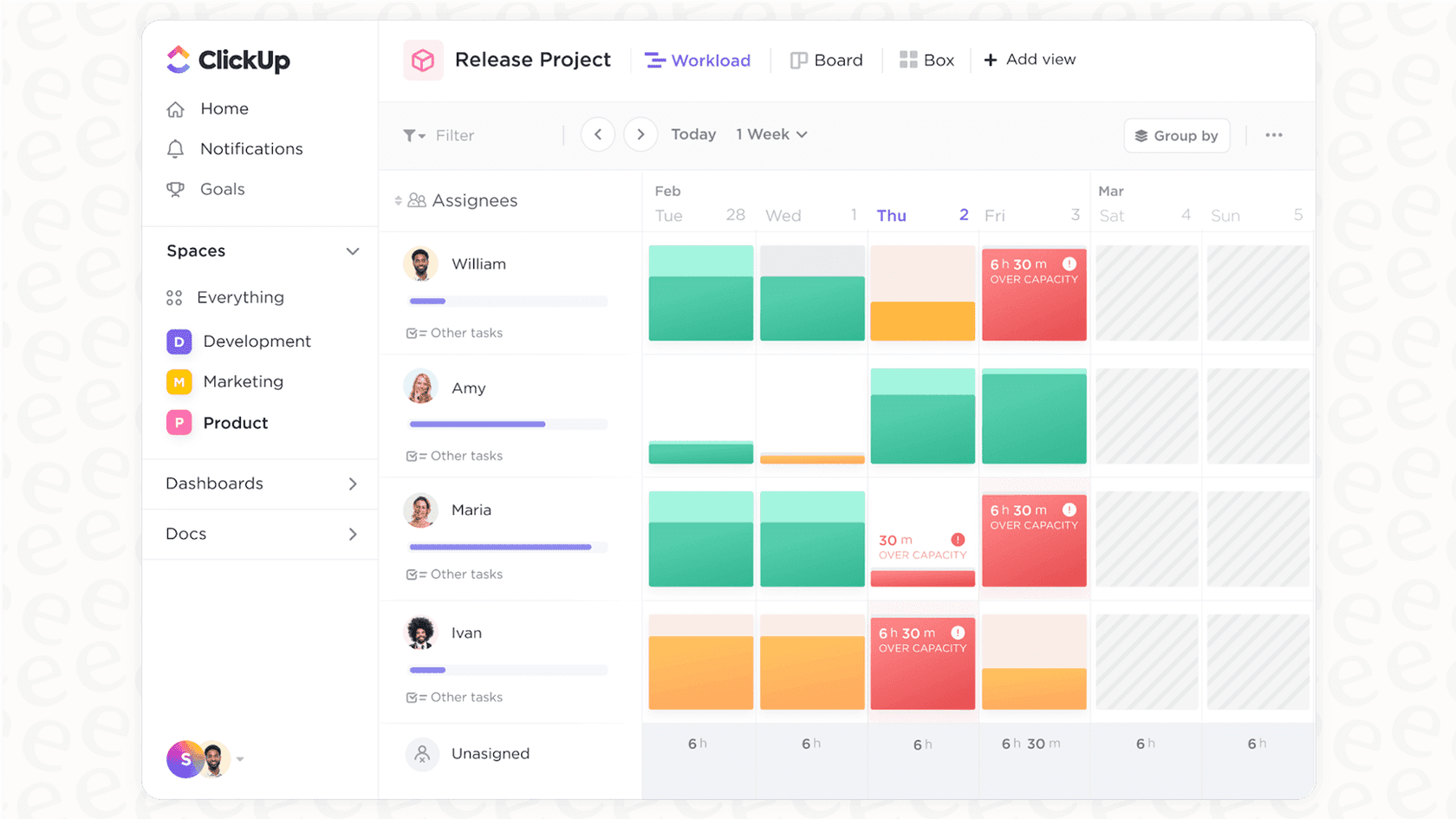Open the Notifications bell icon
This screenshot has height=819, width=1456.
(176, 148)
